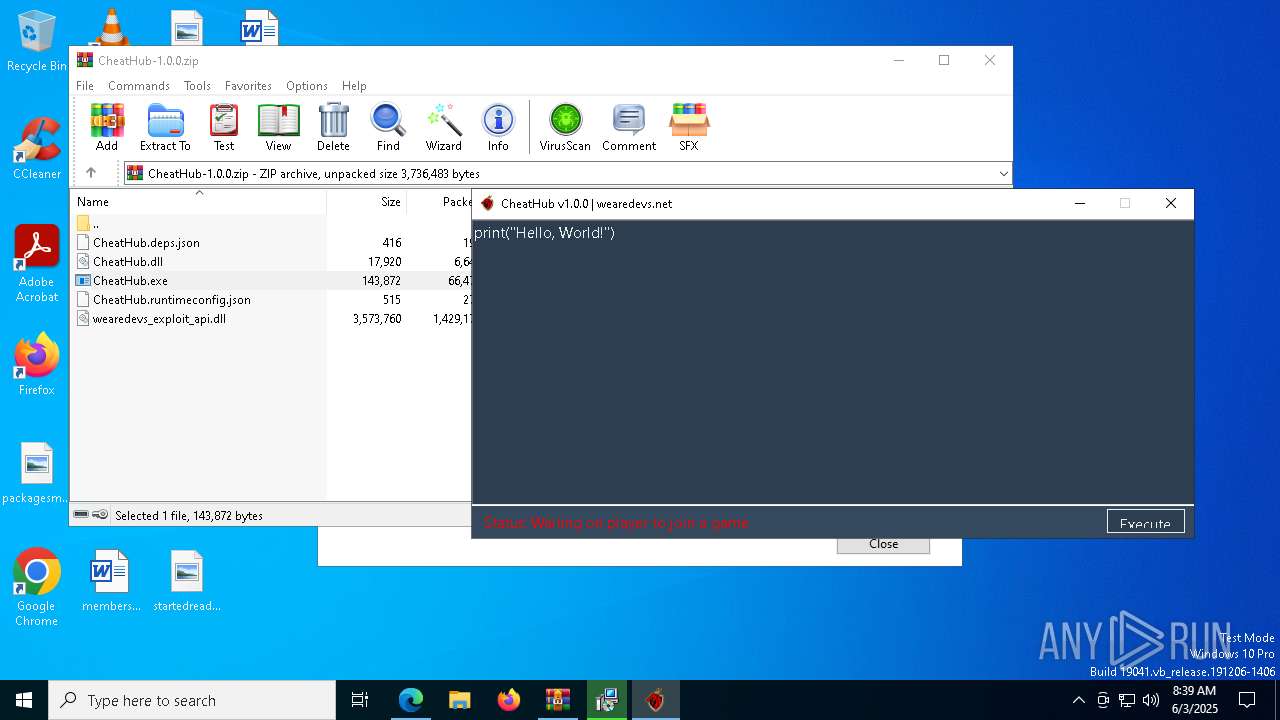This screenshot has height=720, width=1280.
Task: Close the CheatHub window
Action: click(1170, 203)
